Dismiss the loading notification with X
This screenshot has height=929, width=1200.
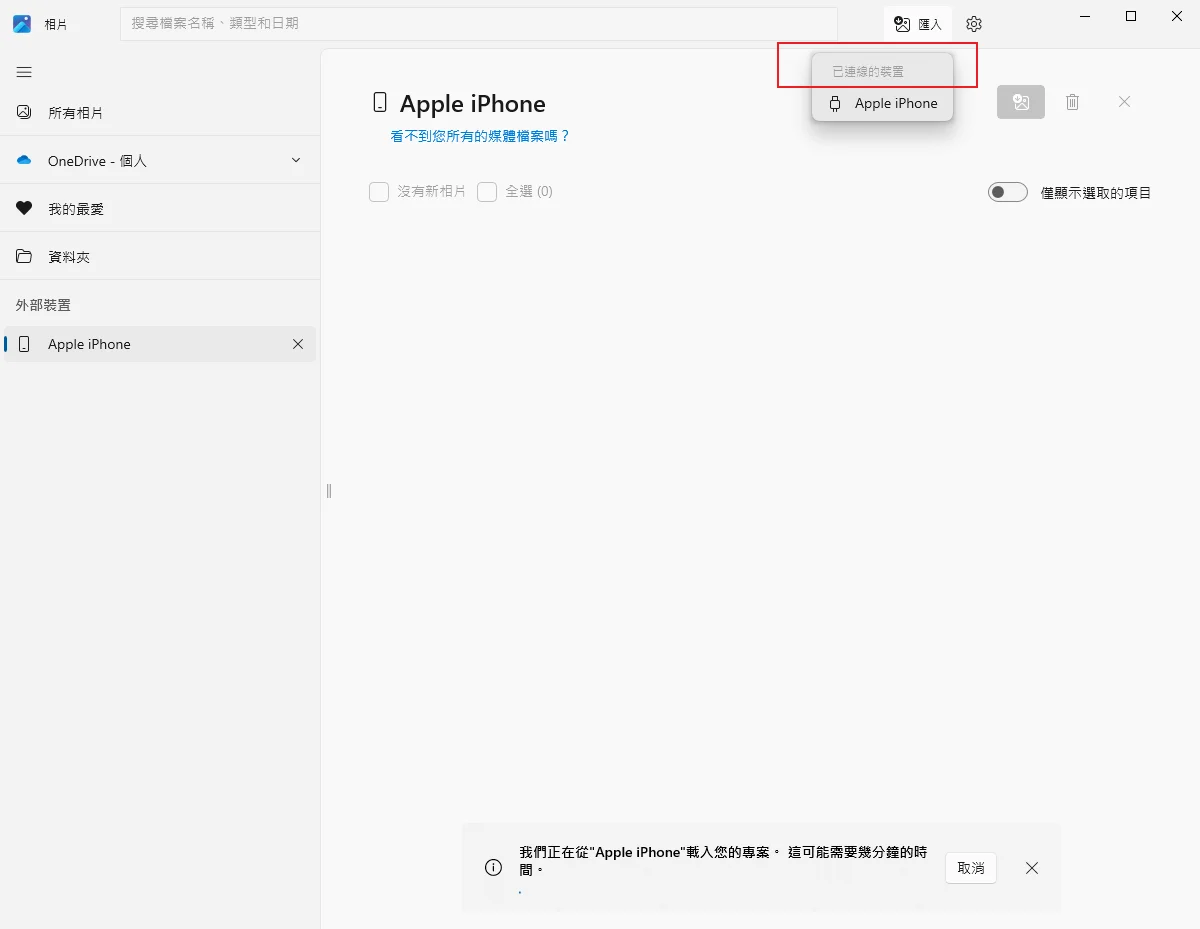pos(1031,868)
